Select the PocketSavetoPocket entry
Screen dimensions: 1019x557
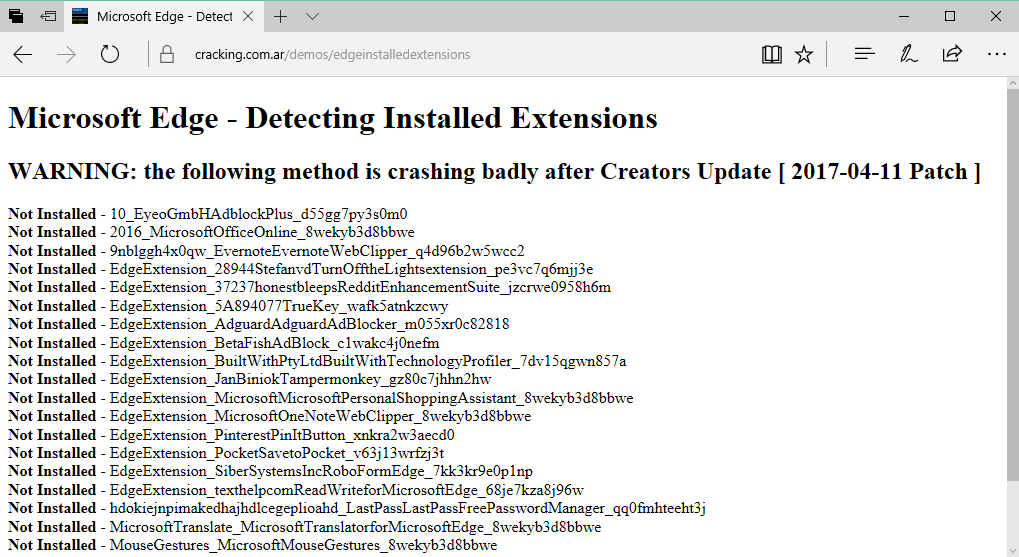(226, 454)
